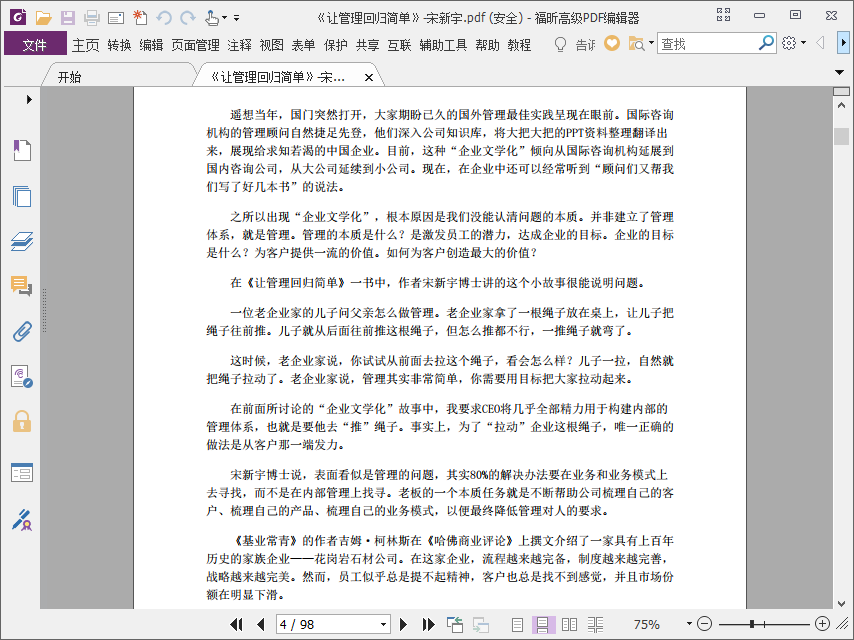Expand the left navigation panel
854x640 pixels.
coord(29,99)
